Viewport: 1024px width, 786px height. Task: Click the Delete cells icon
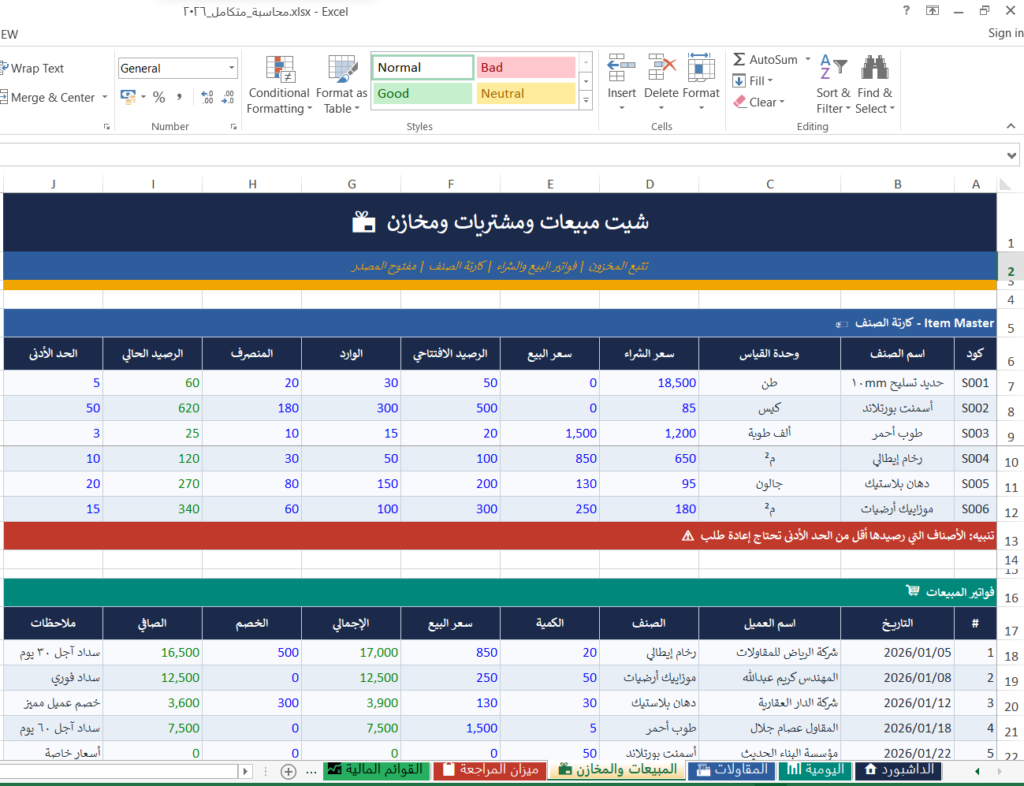click(661, 68)
